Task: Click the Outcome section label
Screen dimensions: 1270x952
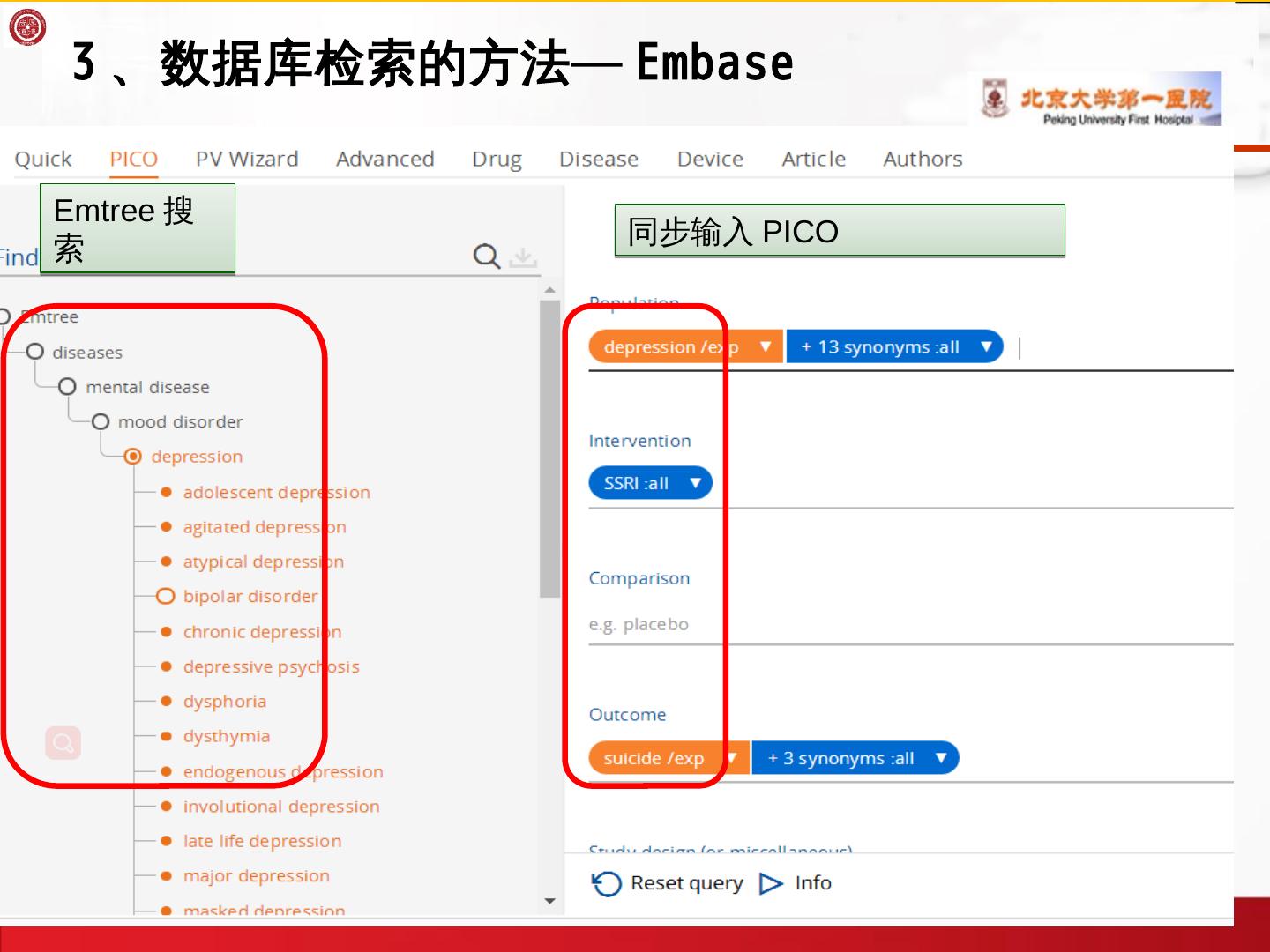Action: click(x=628, y=715)
